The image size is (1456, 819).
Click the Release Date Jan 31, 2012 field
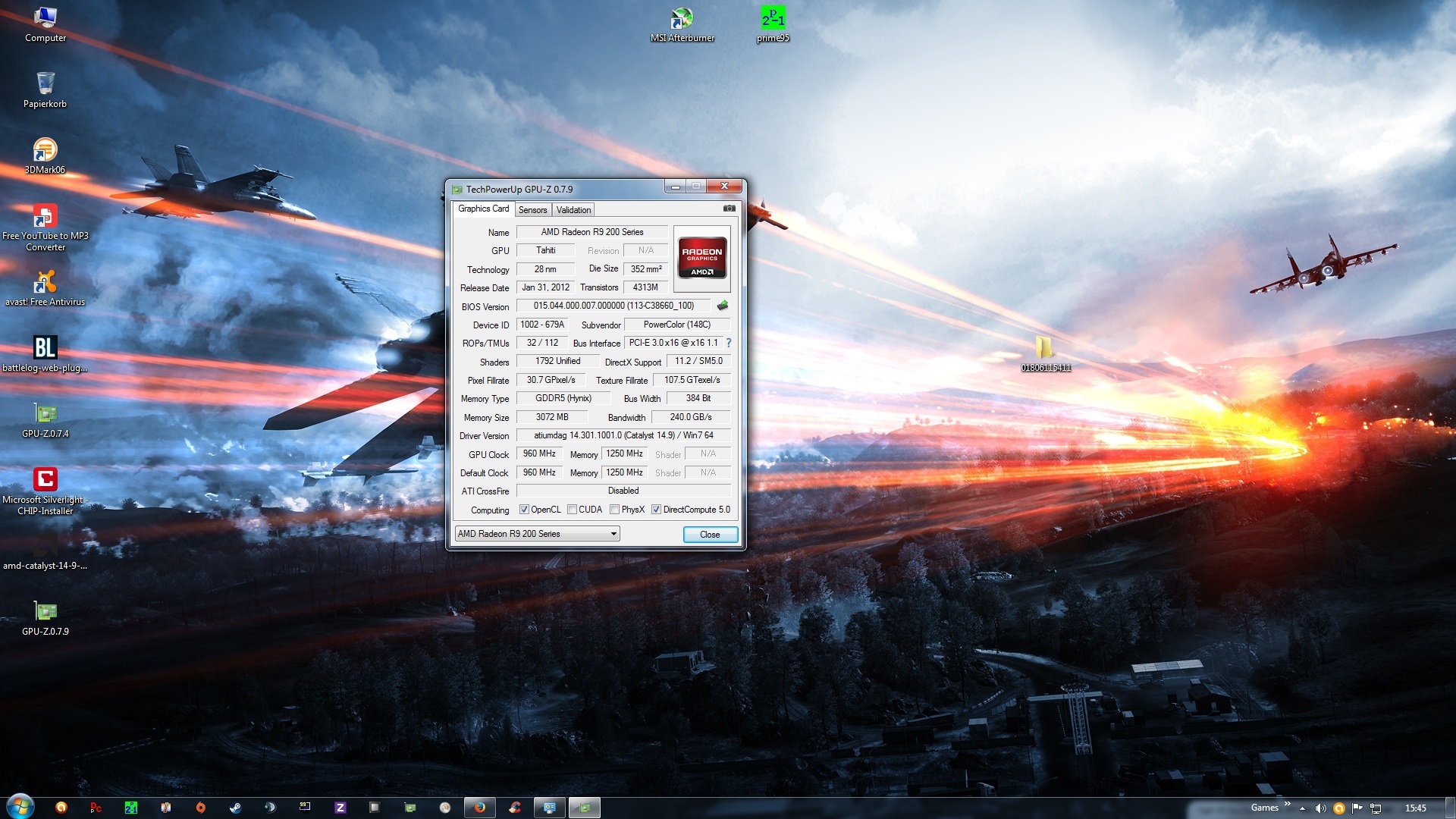coord(545,287)
